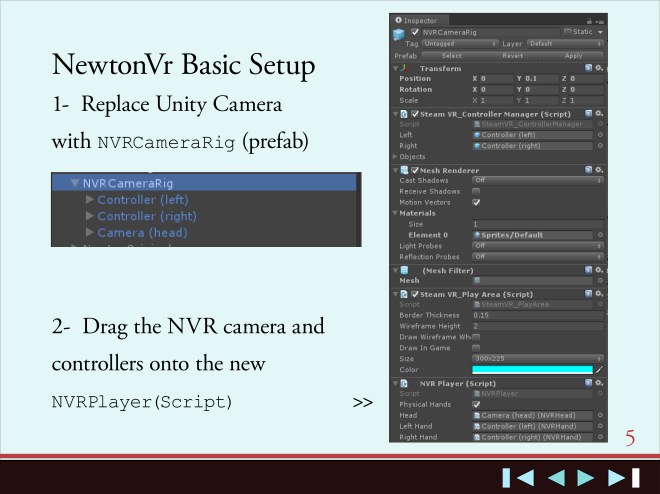660x494 pixels.
Task: Jump to the last slide
Action: (x=620, y=476)
